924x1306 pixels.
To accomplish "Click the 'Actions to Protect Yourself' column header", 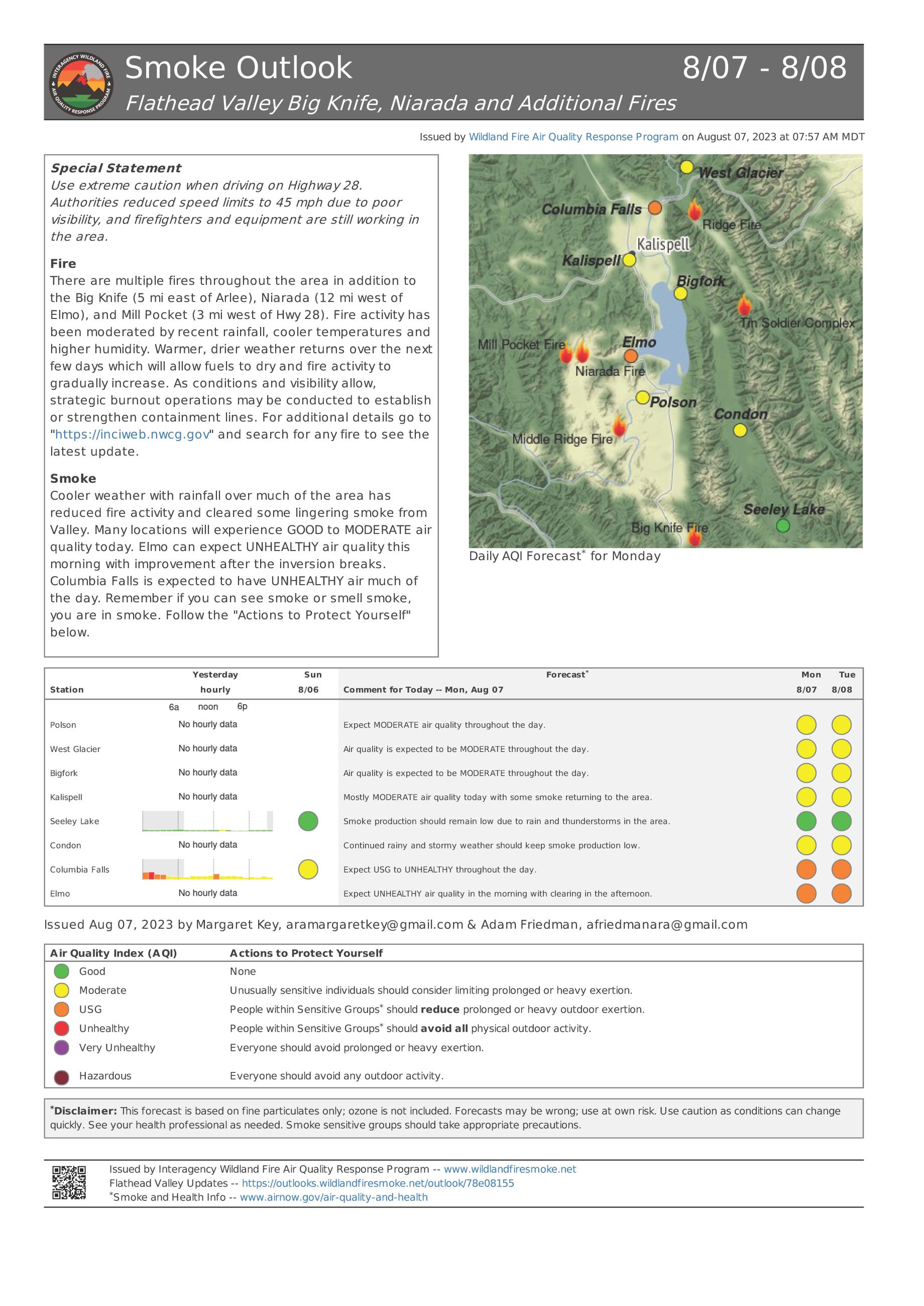I will pyautogui.click(x=306, y=953).
